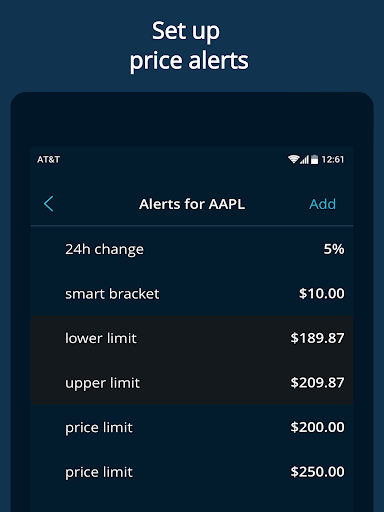
Task: Tap the $250.00 price limit value
Action: [317, 472]
